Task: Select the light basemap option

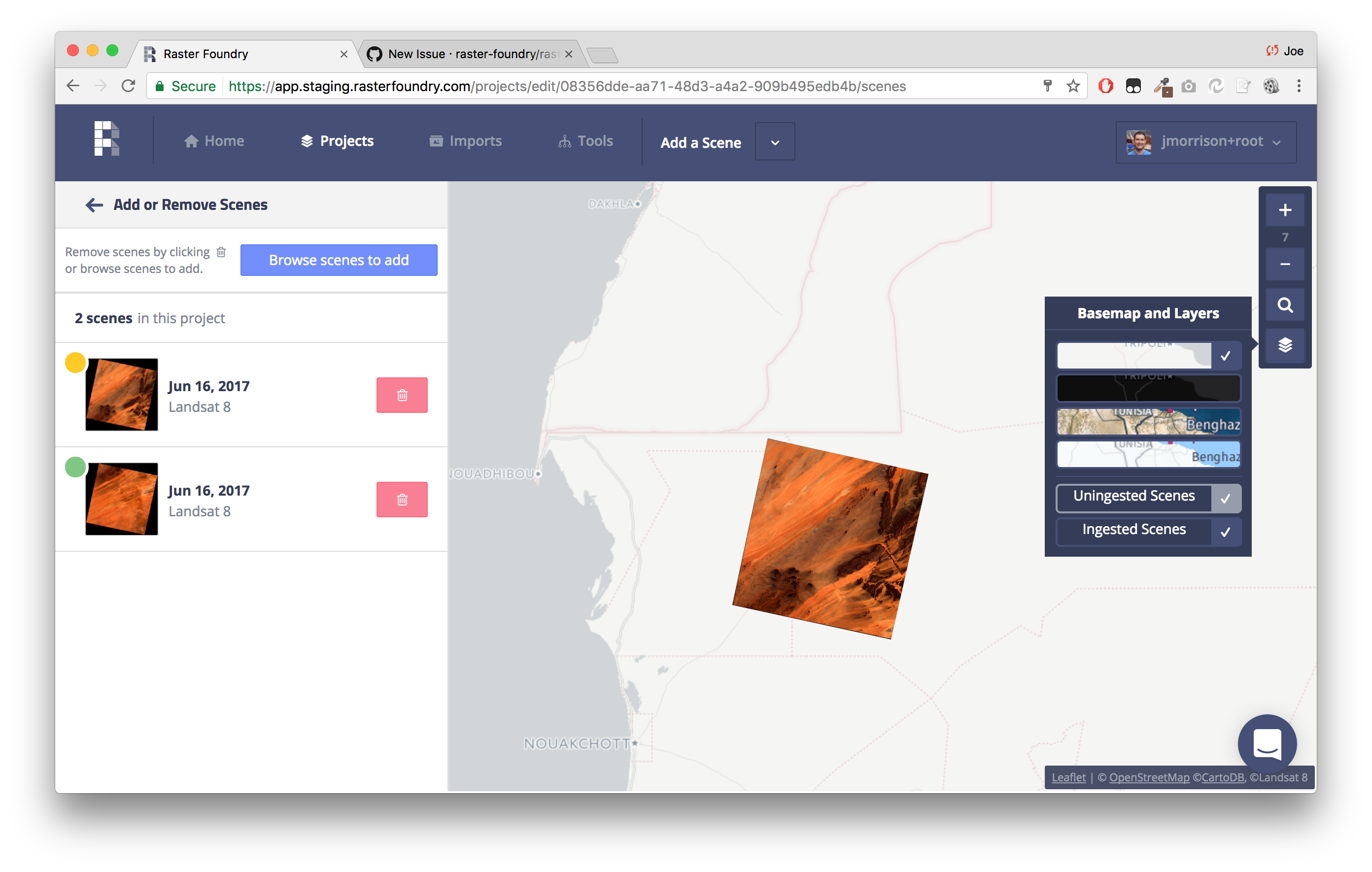Action: coord(1148,355)
